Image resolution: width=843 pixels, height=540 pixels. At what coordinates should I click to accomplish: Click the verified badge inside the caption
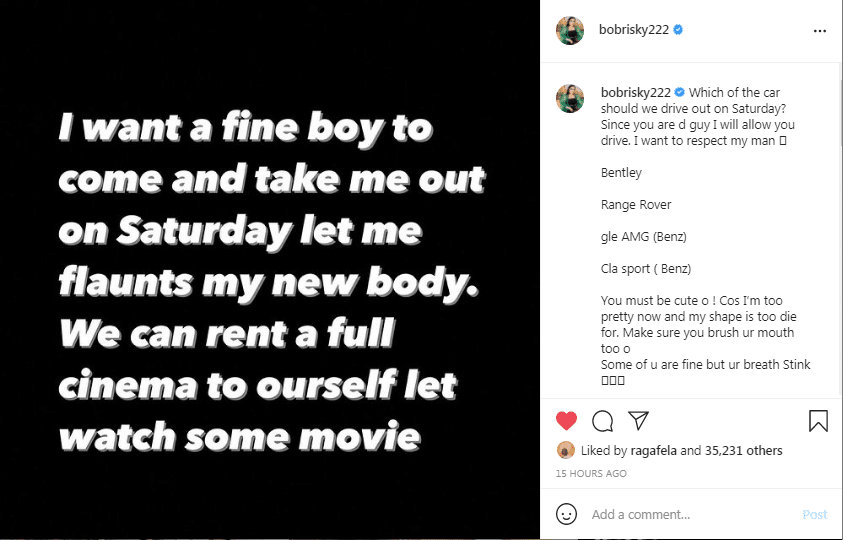coord(680,92)
